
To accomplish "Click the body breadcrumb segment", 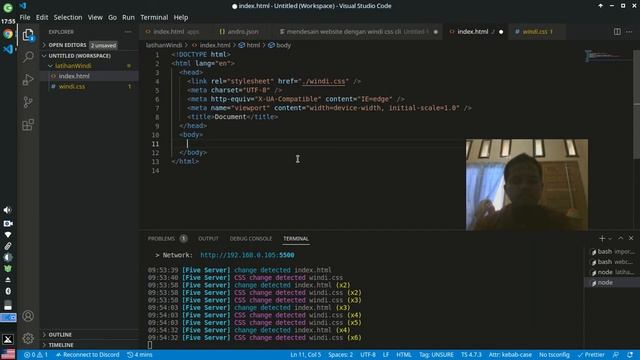I will pyautogui.click(x=280, y=45).
